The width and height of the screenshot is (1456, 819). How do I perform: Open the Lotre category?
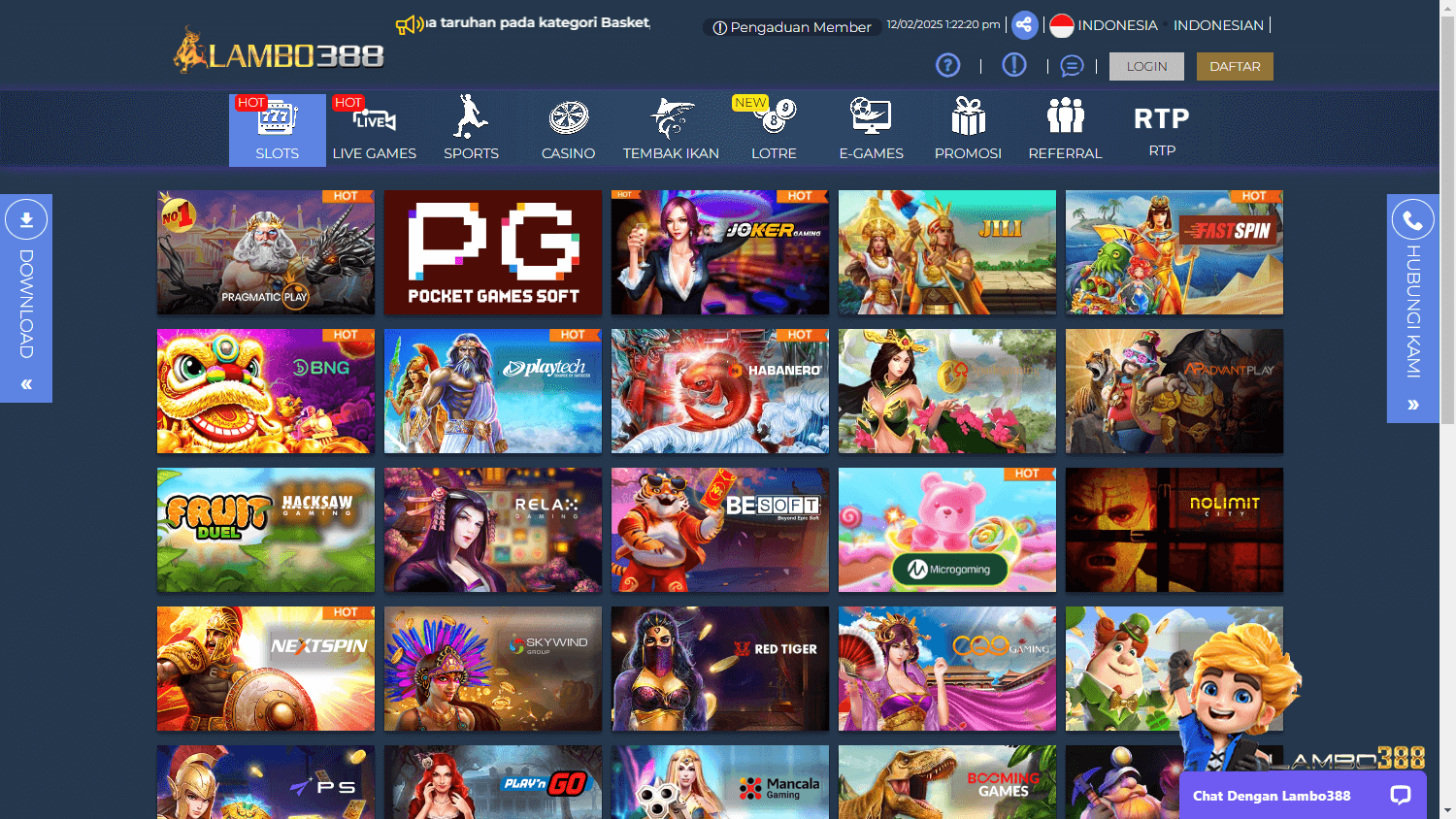tap(774, 130)
